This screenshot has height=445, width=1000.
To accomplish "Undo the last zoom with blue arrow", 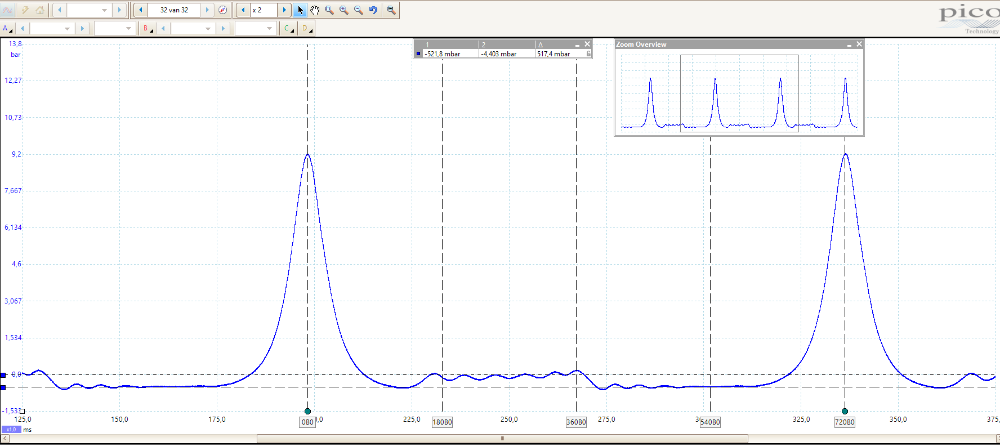I will [373, 9].
